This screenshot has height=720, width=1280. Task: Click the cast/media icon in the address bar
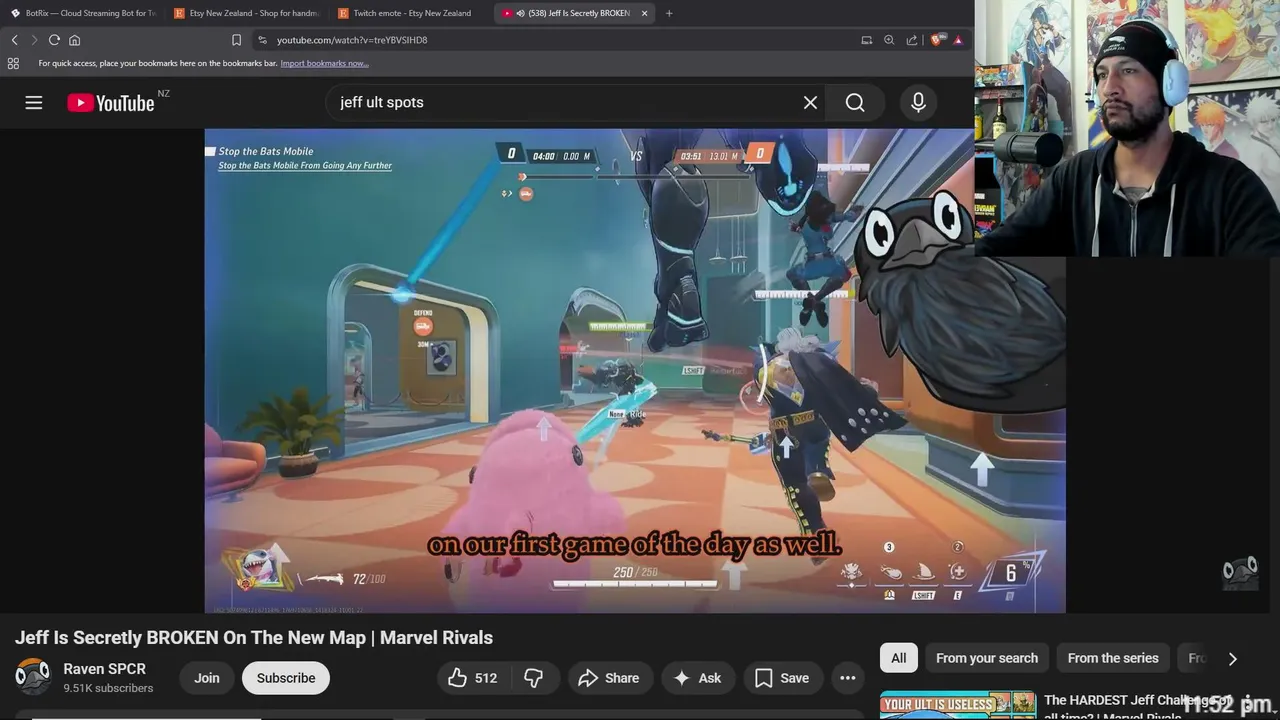click(866, 40)
